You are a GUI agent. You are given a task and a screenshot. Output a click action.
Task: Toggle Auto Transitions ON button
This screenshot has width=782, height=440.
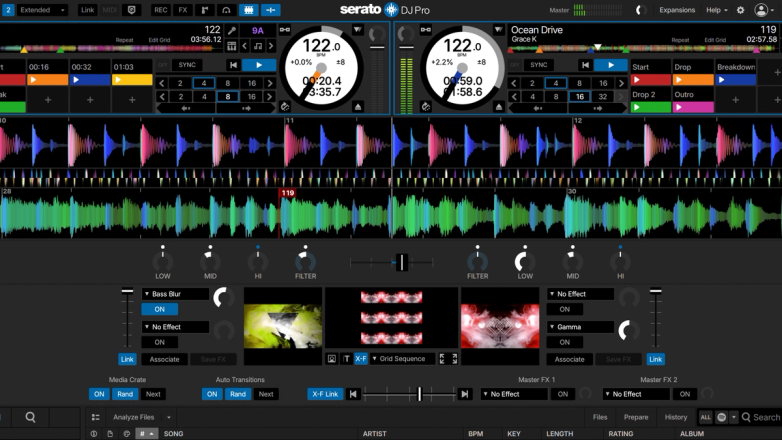coord(212,394)
